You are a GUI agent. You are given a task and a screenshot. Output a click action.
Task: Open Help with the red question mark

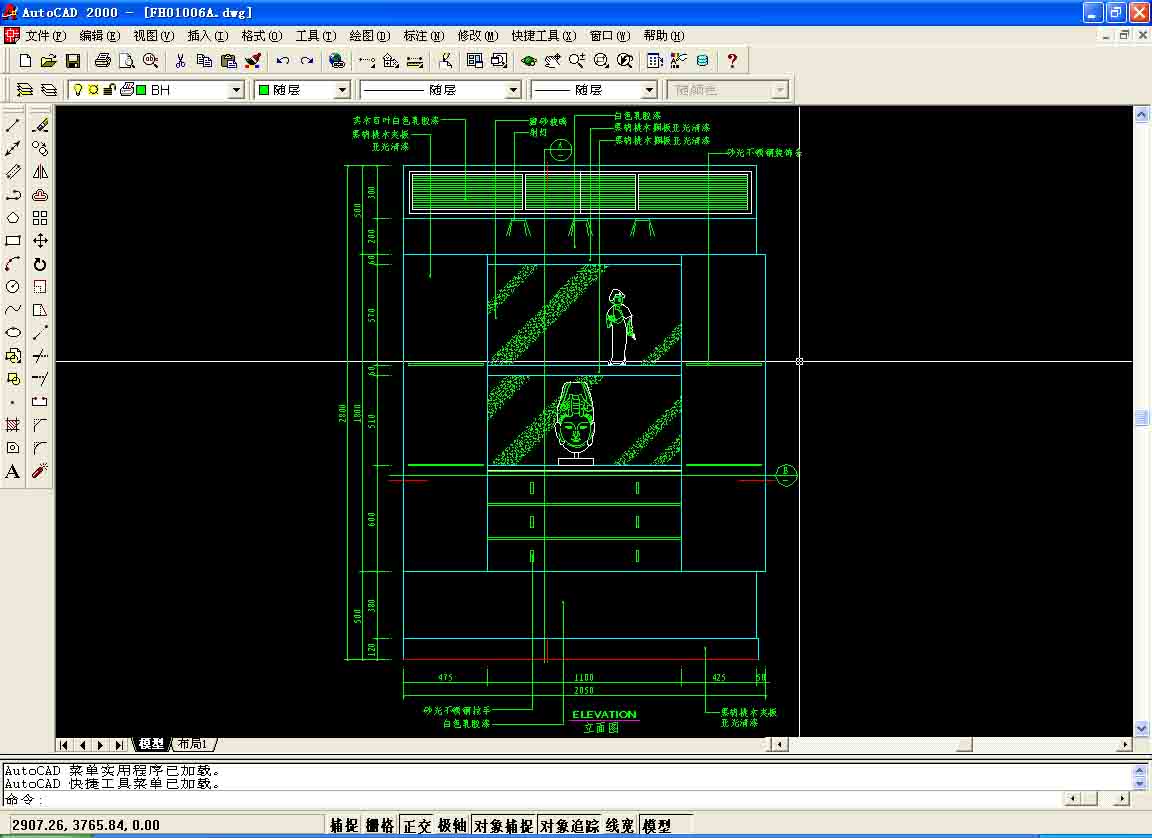(732, 61)
